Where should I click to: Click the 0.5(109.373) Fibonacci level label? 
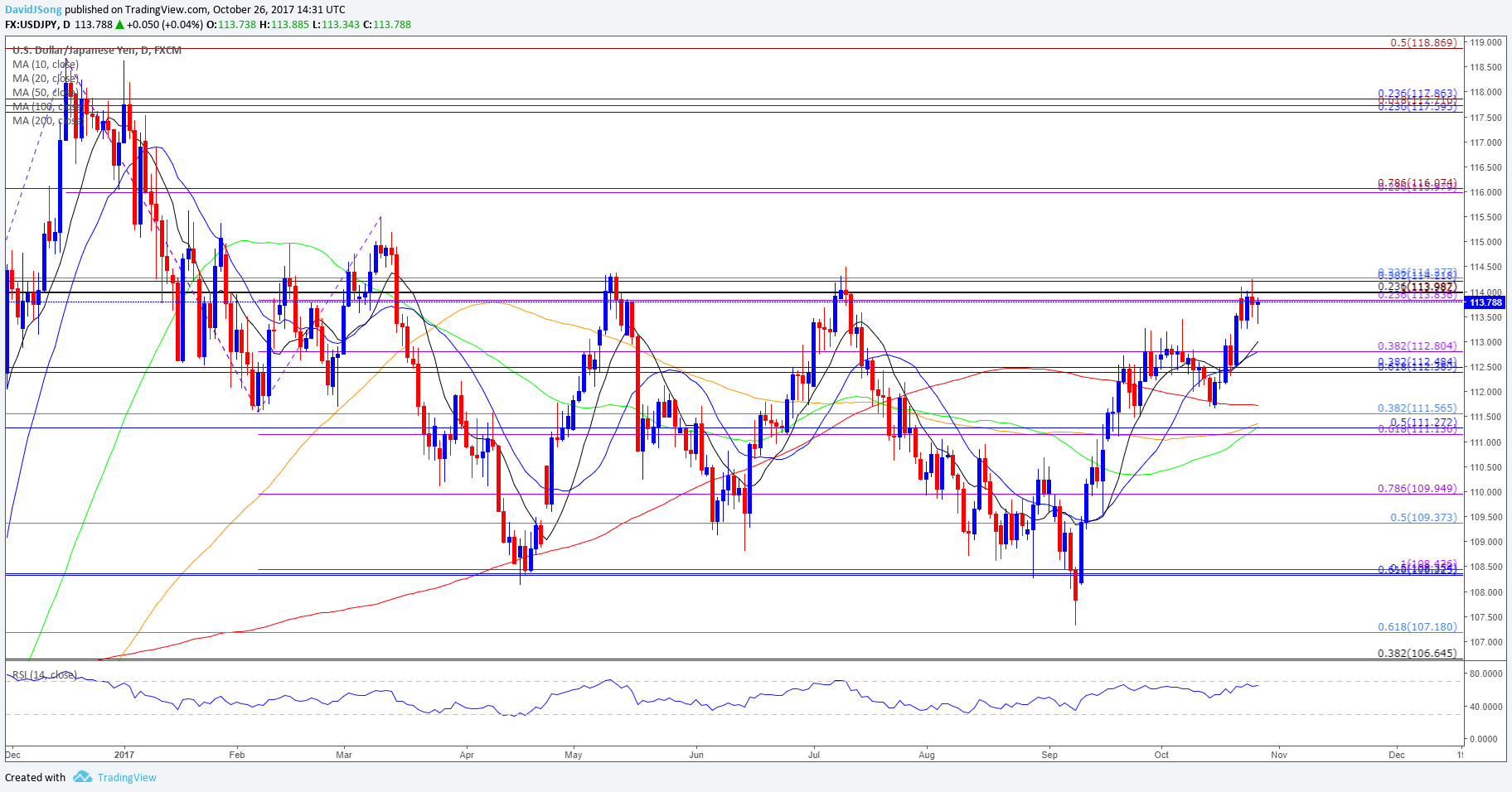pos(1423,517)
